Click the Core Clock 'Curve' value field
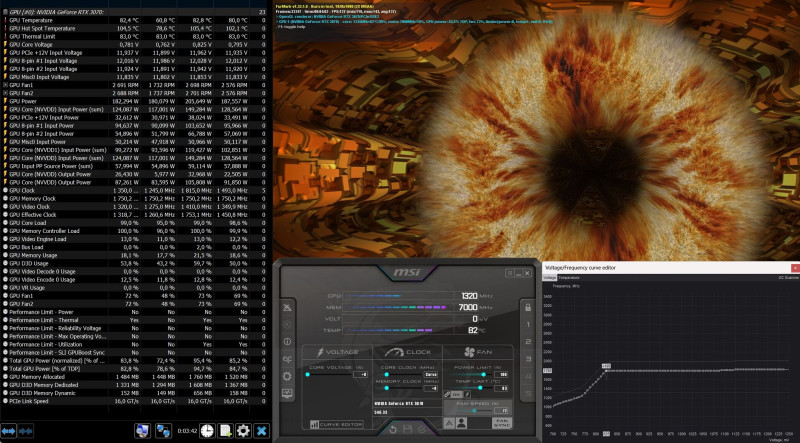800x443 pixels. [x=431, y=374]
